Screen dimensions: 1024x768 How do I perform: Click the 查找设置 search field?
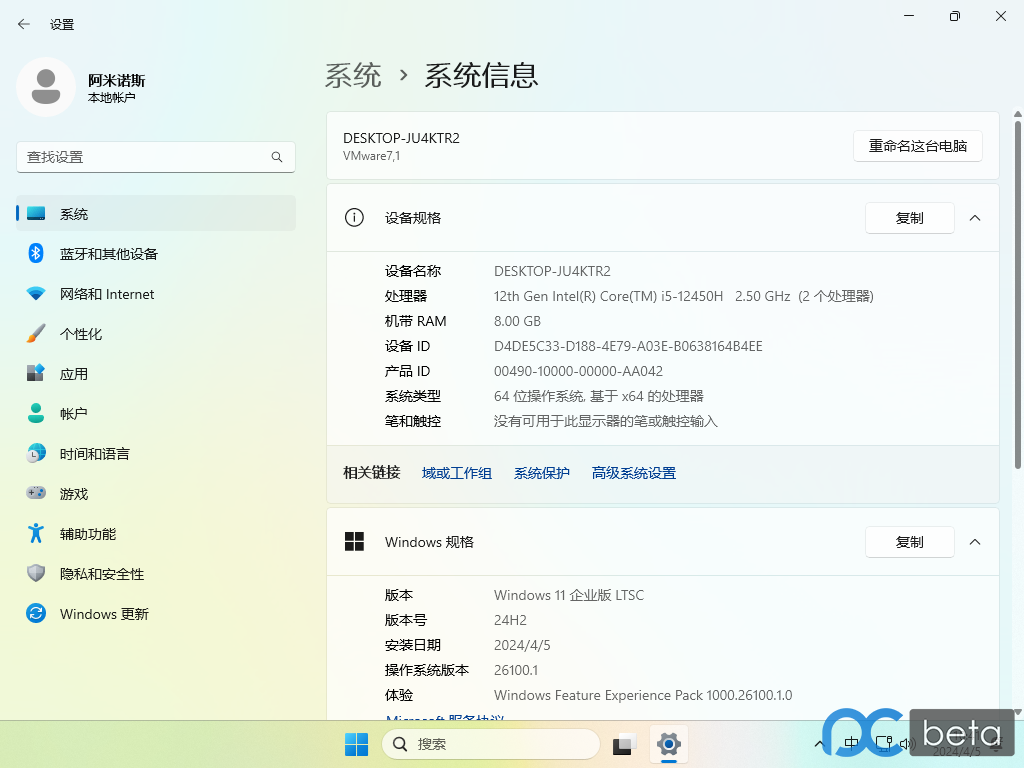[x=145, y=157]
